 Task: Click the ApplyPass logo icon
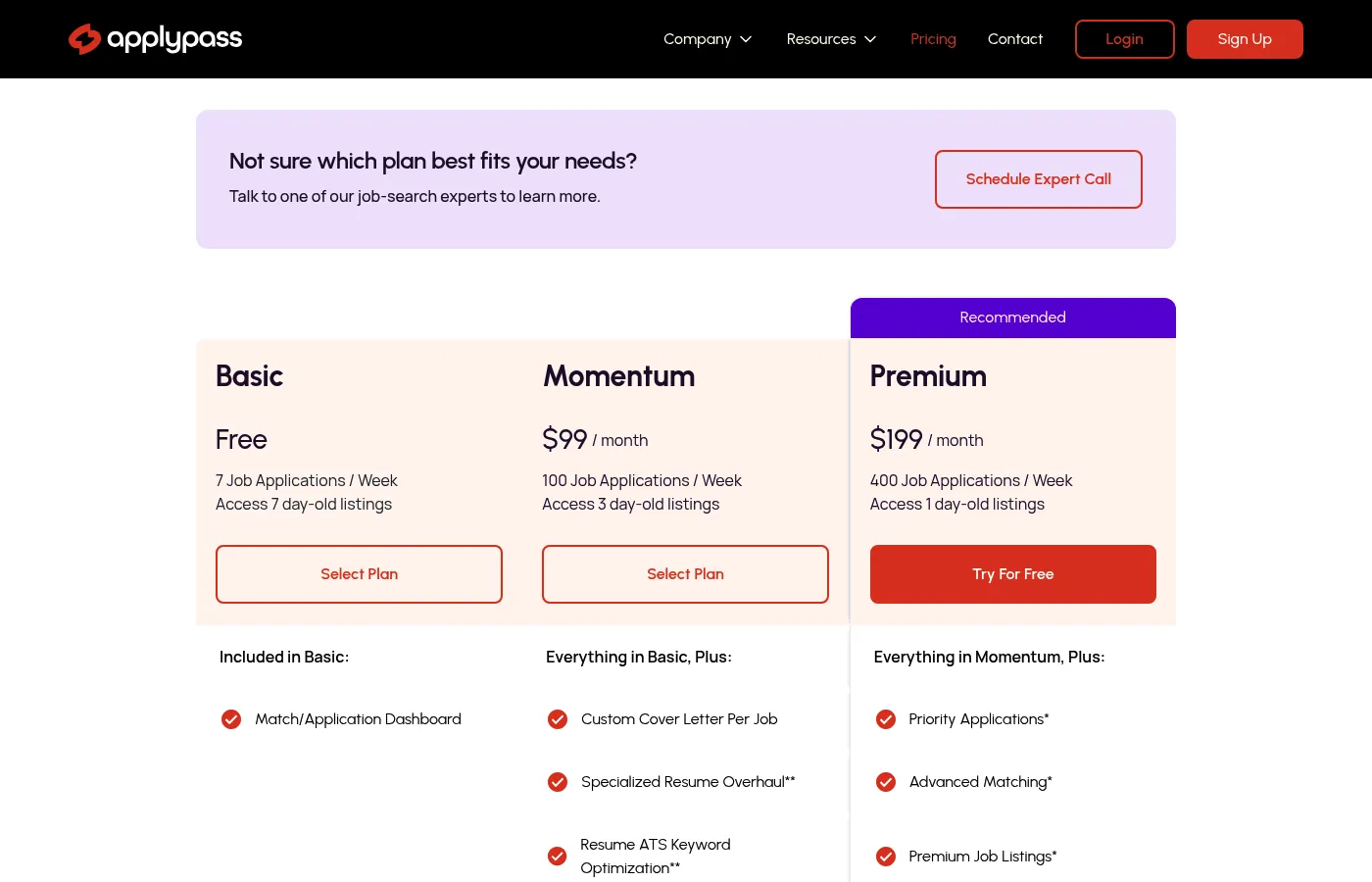click(x=84, y=39)
